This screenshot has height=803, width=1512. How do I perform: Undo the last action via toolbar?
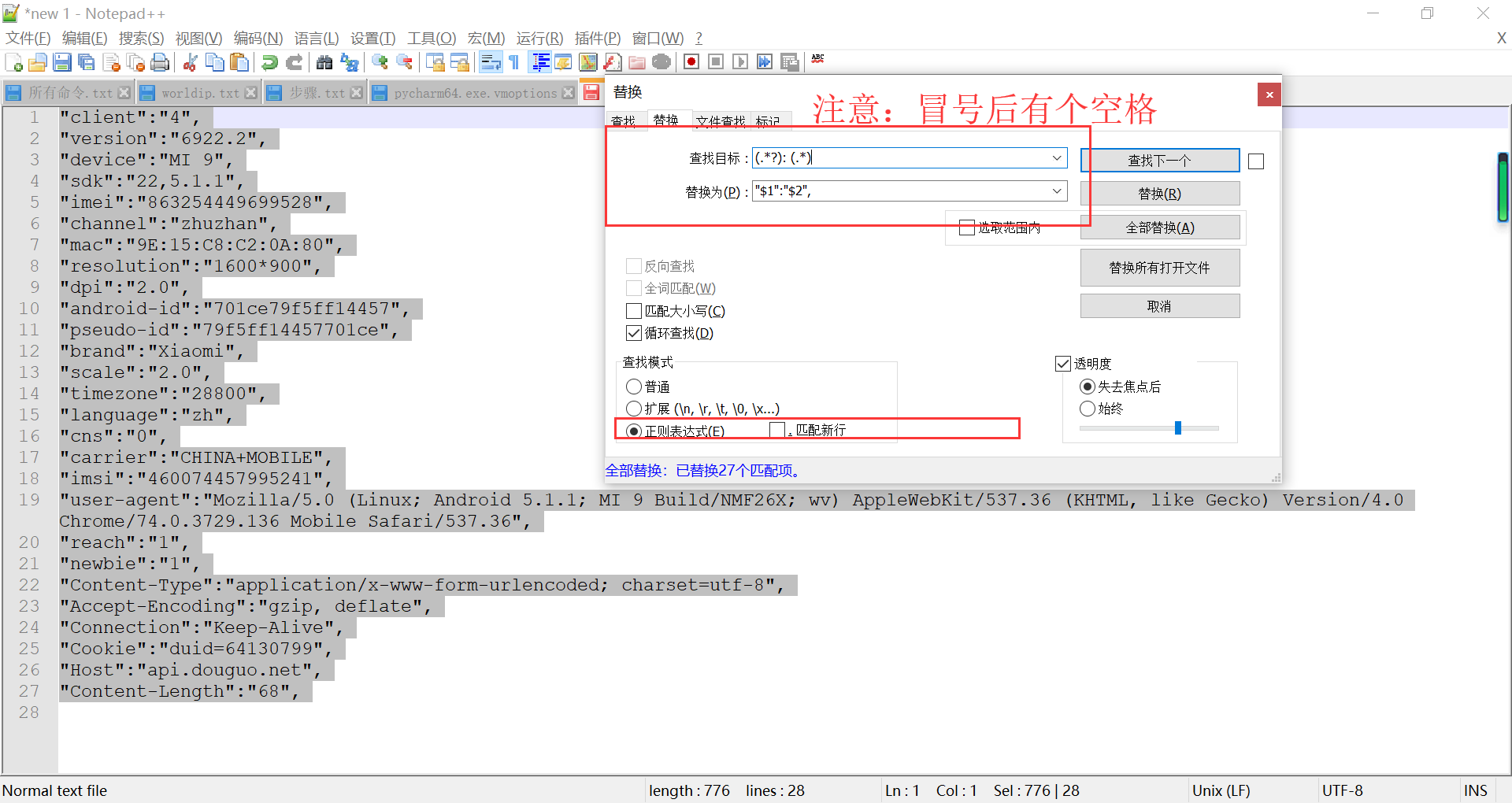pyautogui.click(x=269, y=62)
